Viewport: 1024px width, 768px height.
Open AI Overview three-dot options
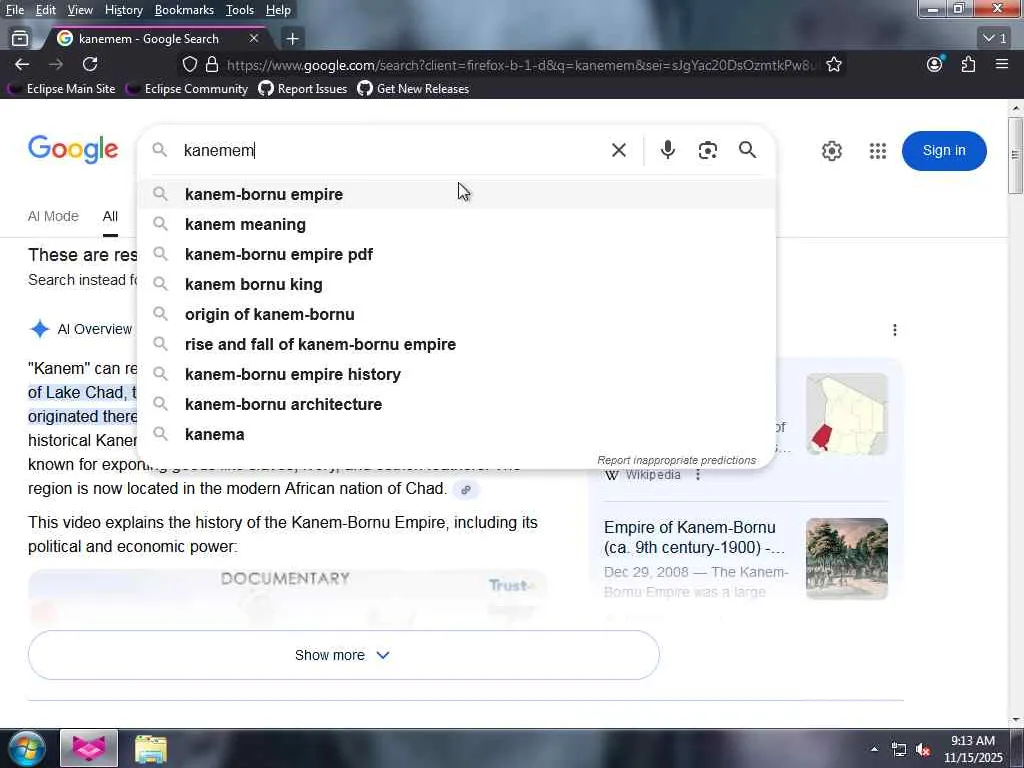[895, 330]
